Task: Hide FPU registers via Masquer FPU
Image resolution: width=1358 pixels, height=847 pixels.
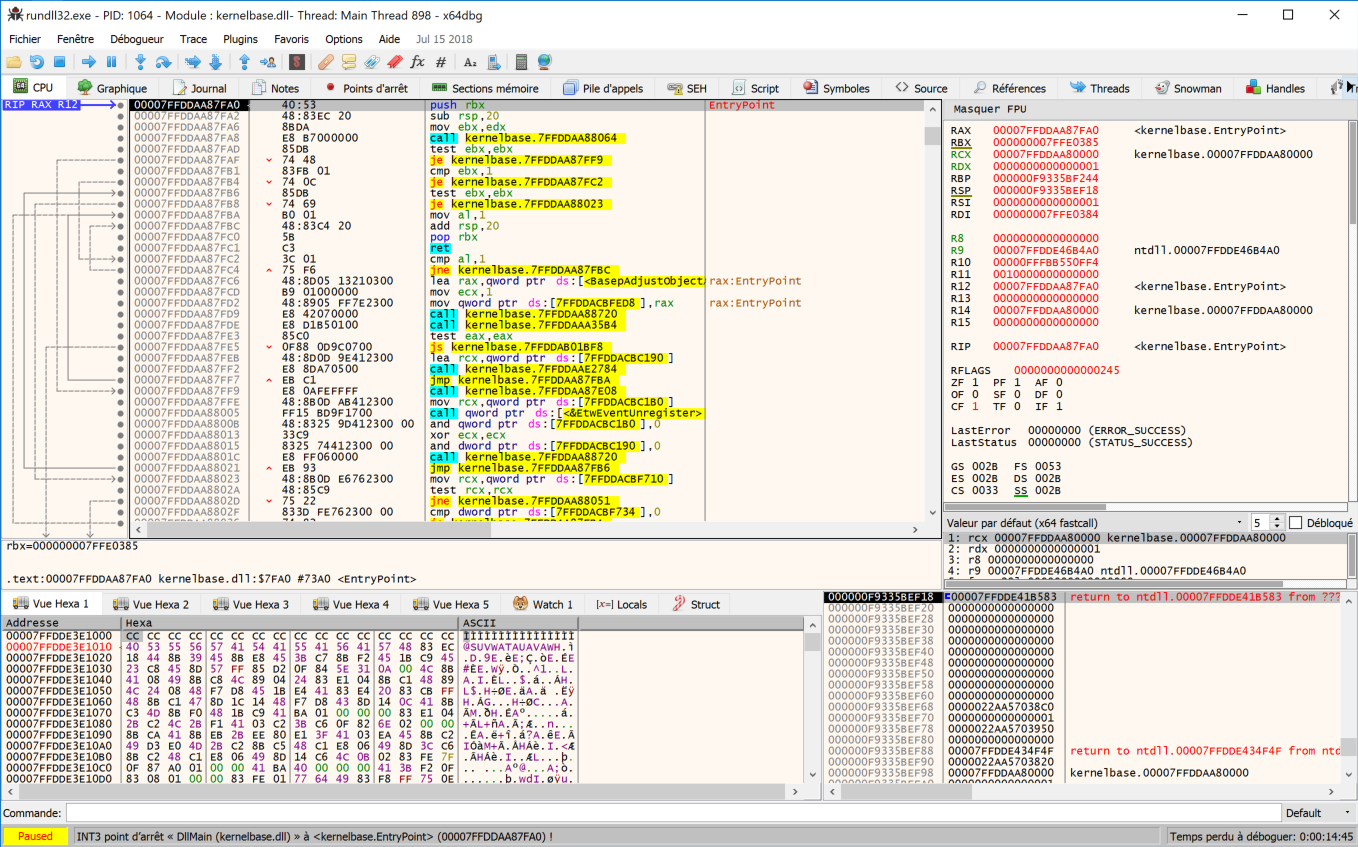Action: click(987, 108)
